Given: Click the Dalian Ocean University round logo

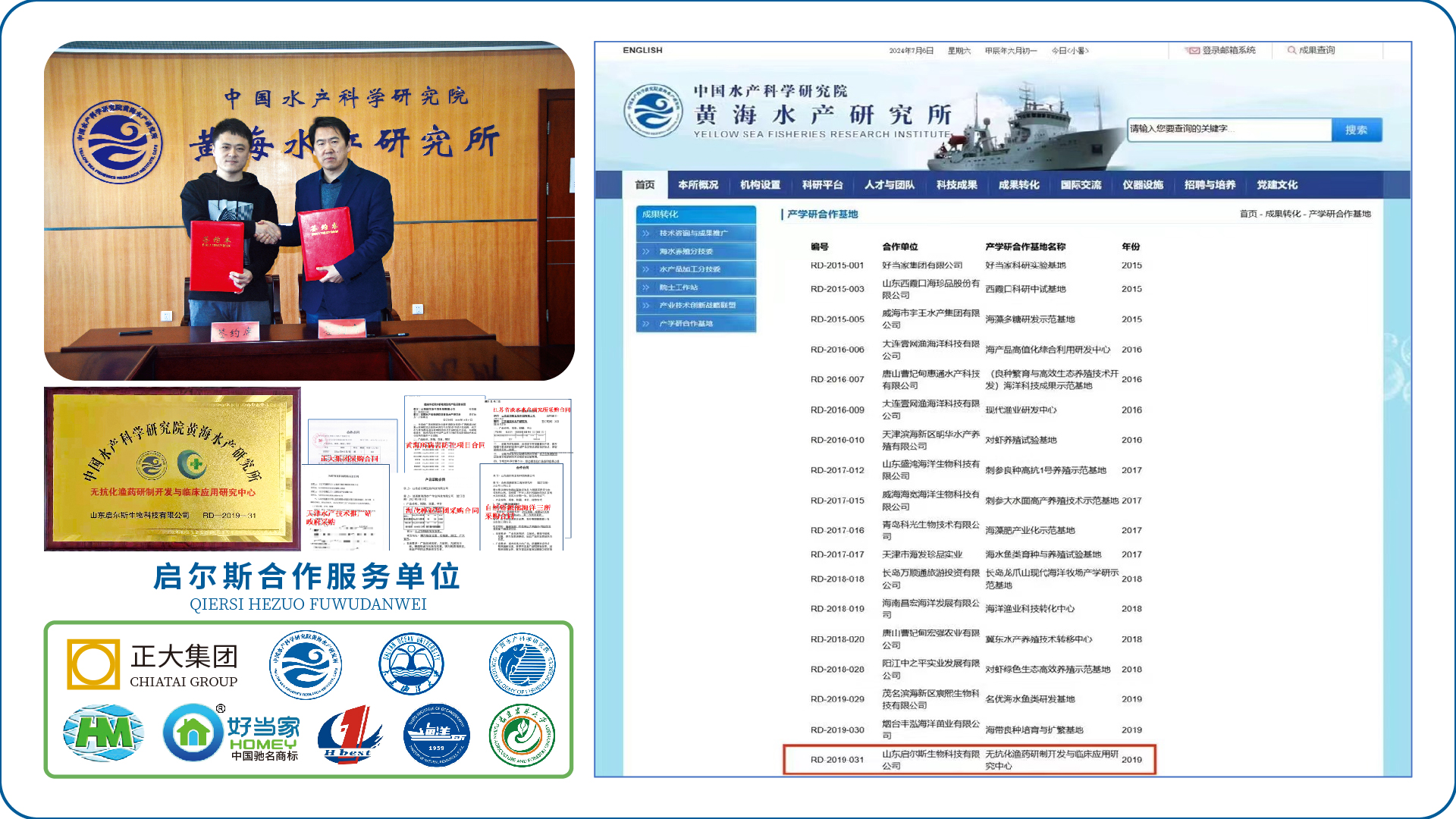Looking at the screenshot, I should click(411, 664).
